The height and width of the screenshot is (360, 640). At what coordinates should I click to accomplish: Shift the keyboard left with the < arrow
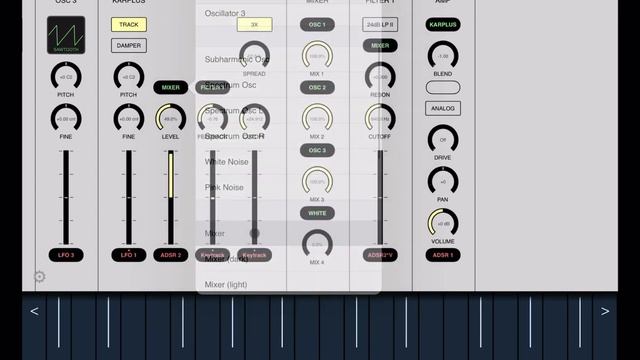[x=34, y=311]
